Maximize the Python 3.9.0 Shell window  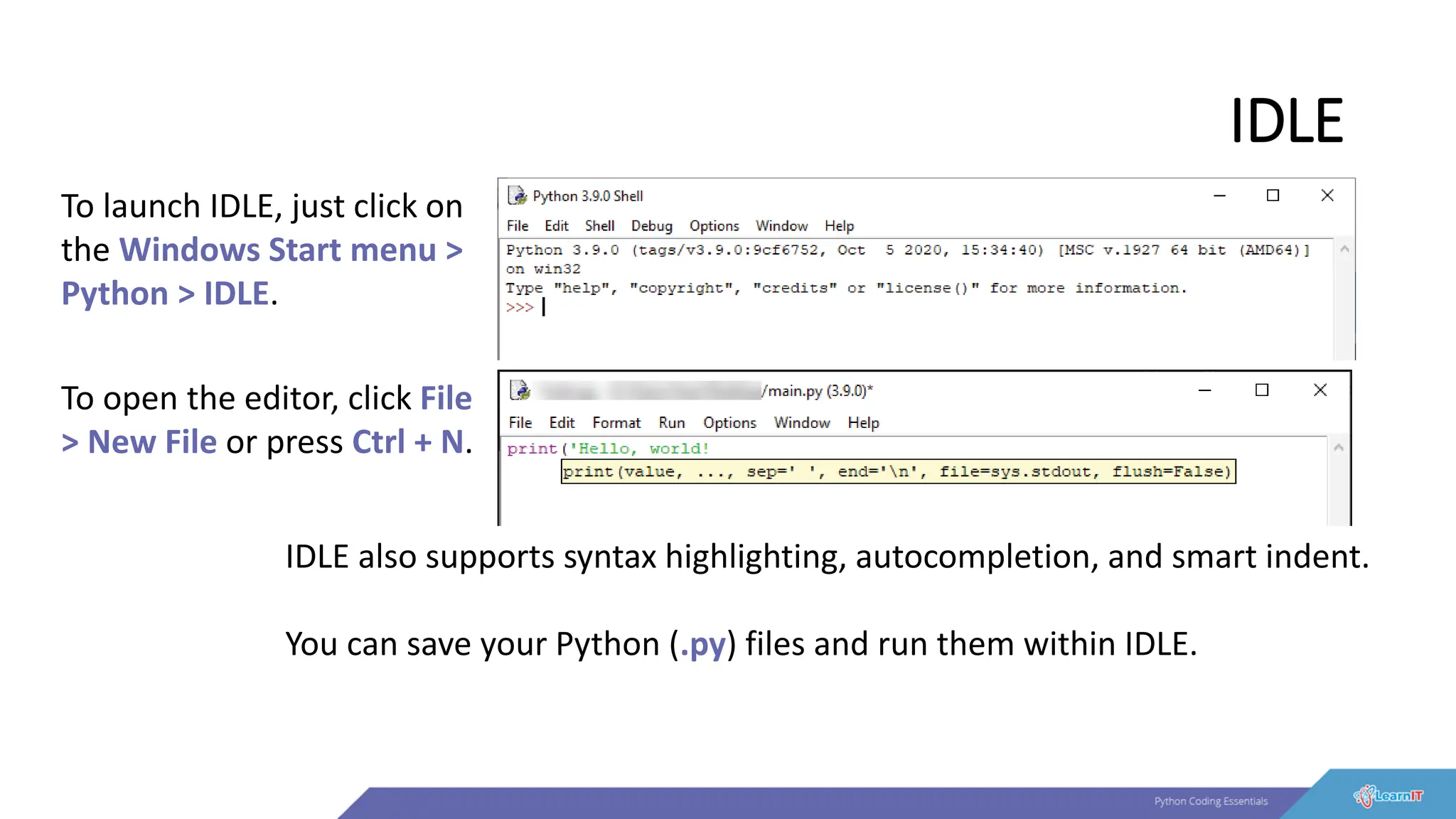1273,196
